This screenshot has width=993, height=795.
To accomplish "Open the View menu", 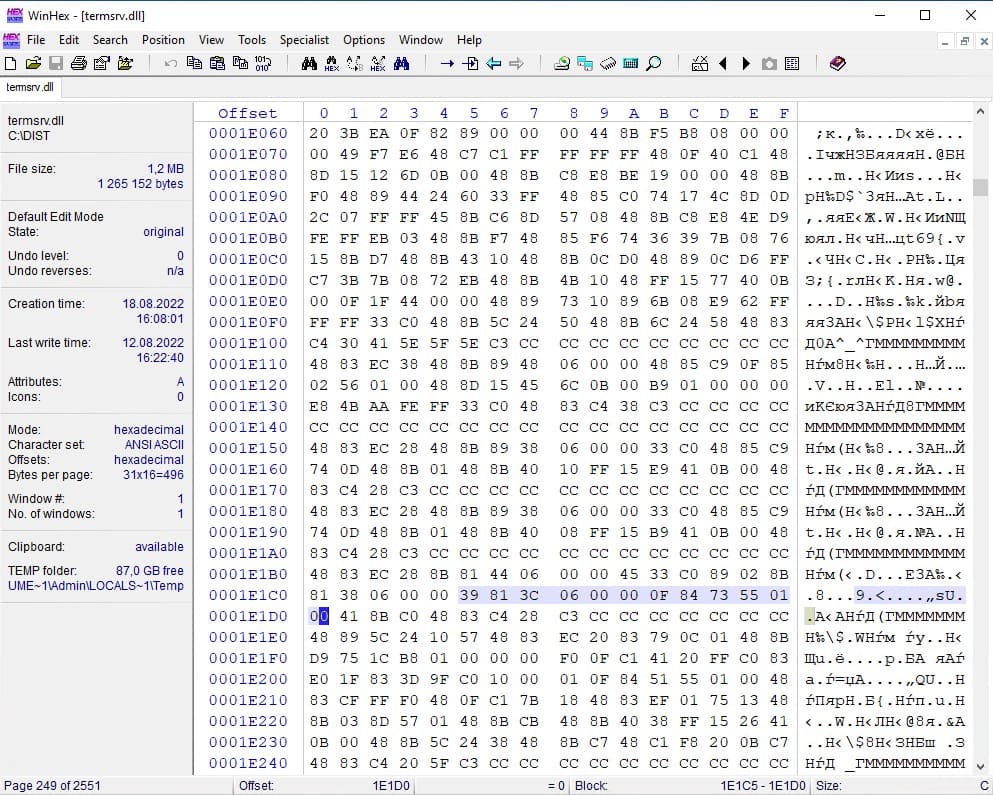I will [211, 40].
